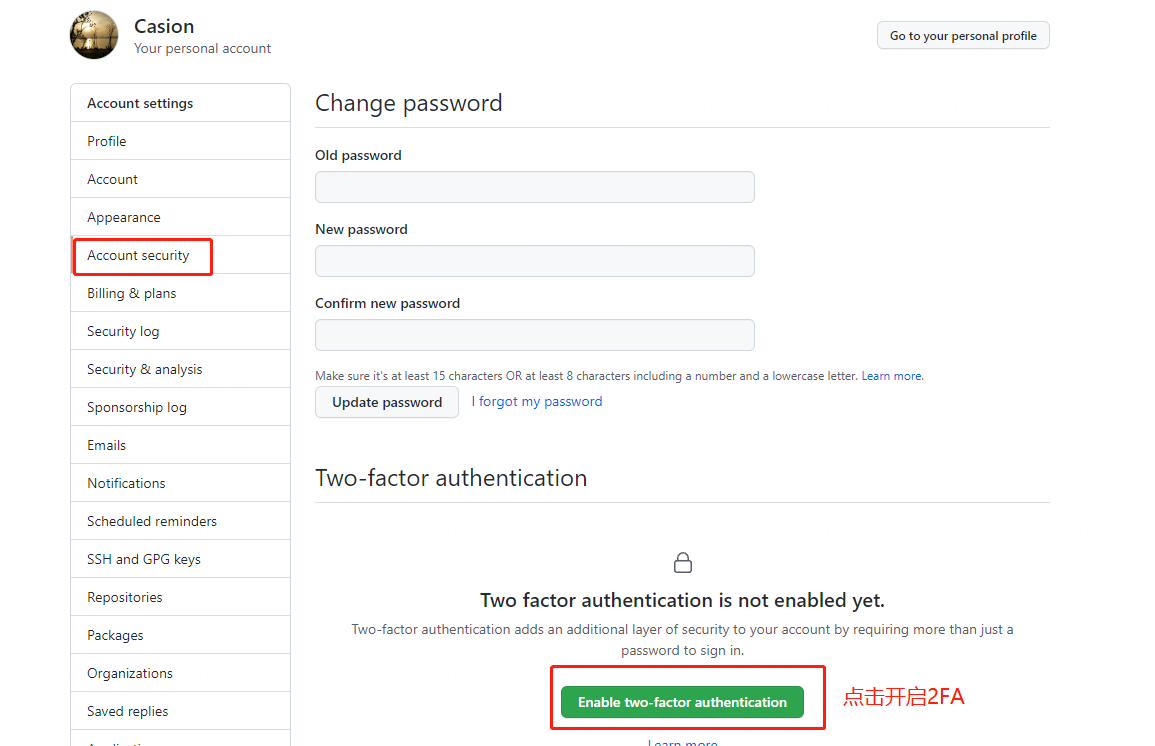Open the Emails settings page
Viewport: 1155px width, 746px height.
(x=107, y=445)
